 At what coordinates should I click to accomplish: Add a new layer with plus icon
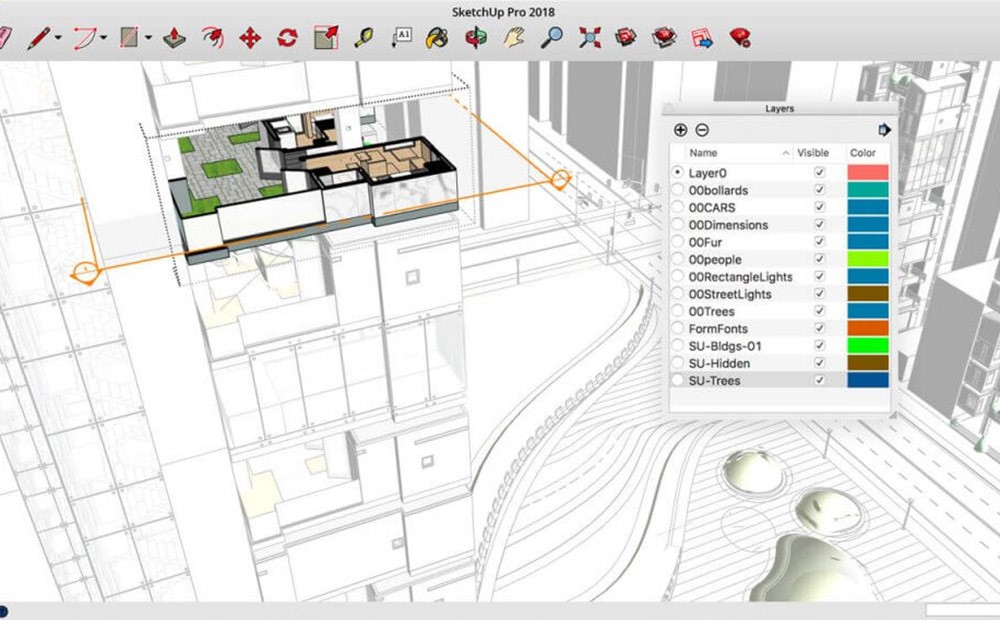(x=681, y=130)
